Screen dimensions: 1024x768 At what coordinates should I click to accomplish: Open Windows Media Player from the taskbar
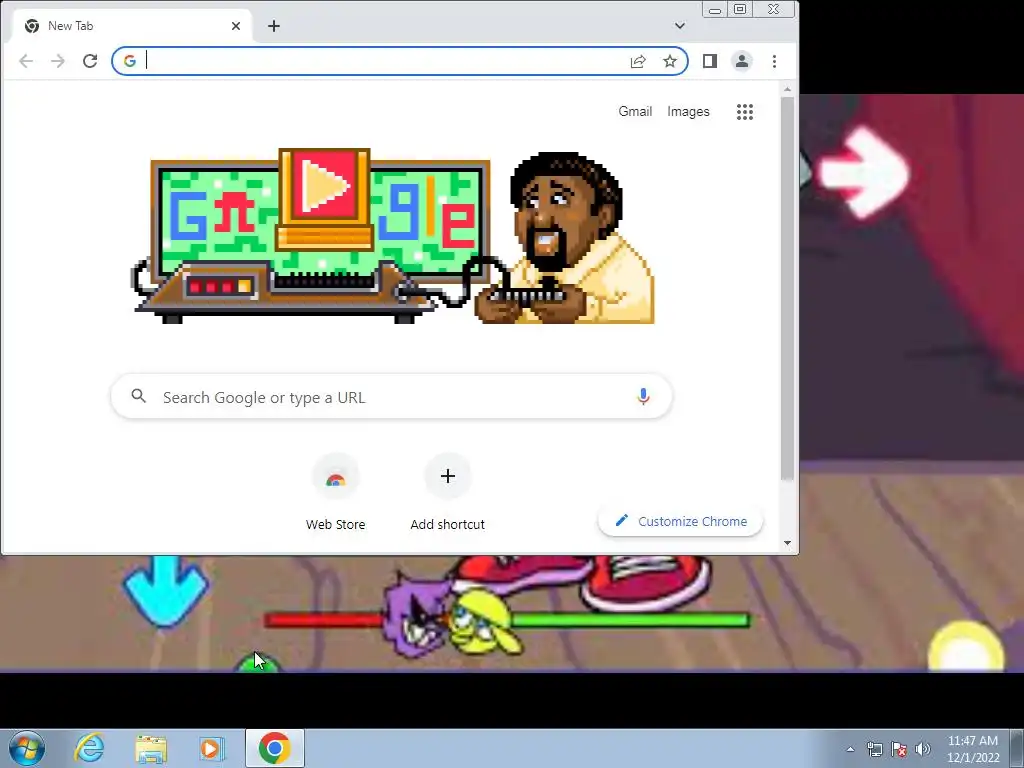[211, 748]
